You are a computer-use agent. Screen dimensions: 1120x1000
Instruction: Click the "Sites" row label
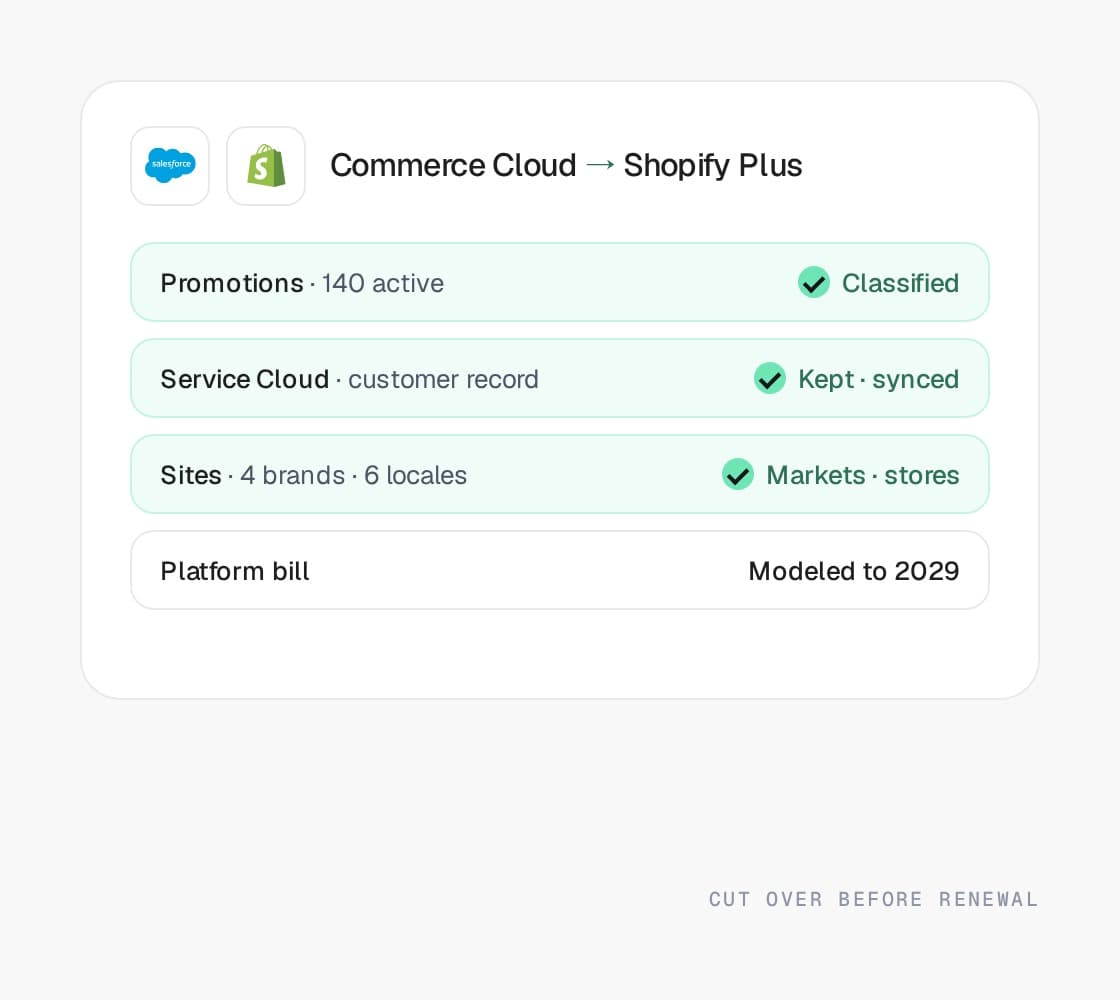[191, 475]
